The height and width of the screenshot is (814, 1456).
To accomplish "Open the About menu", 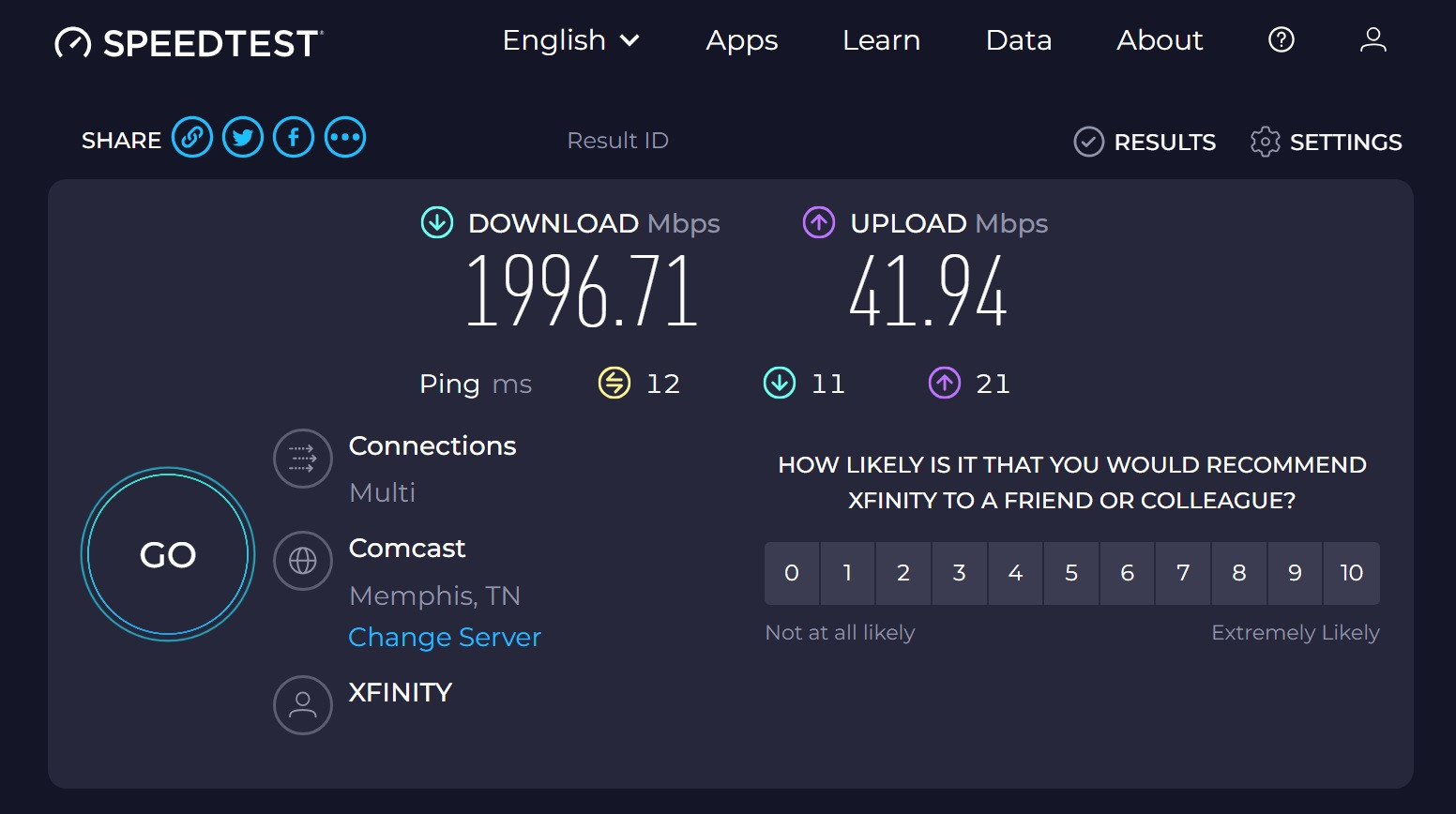I will pyautogui.click(x=1160, y=40).
